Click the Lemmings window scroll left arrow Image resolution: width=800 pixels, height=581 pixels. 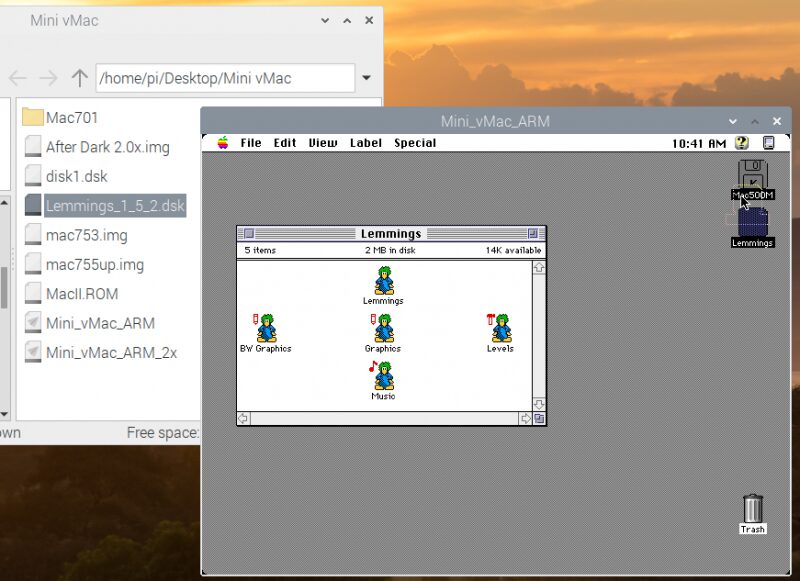pos(243,419)
